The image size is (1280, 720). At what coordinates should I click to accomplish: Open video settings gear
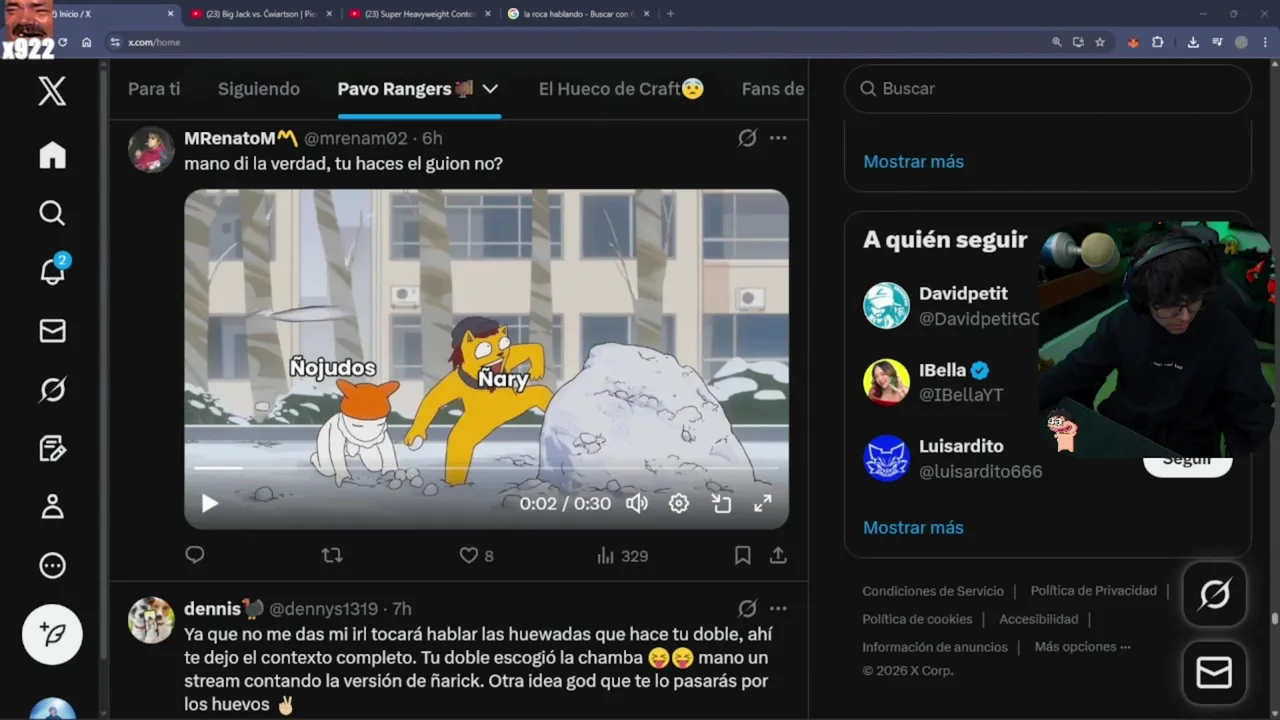(x=679, y=503)
